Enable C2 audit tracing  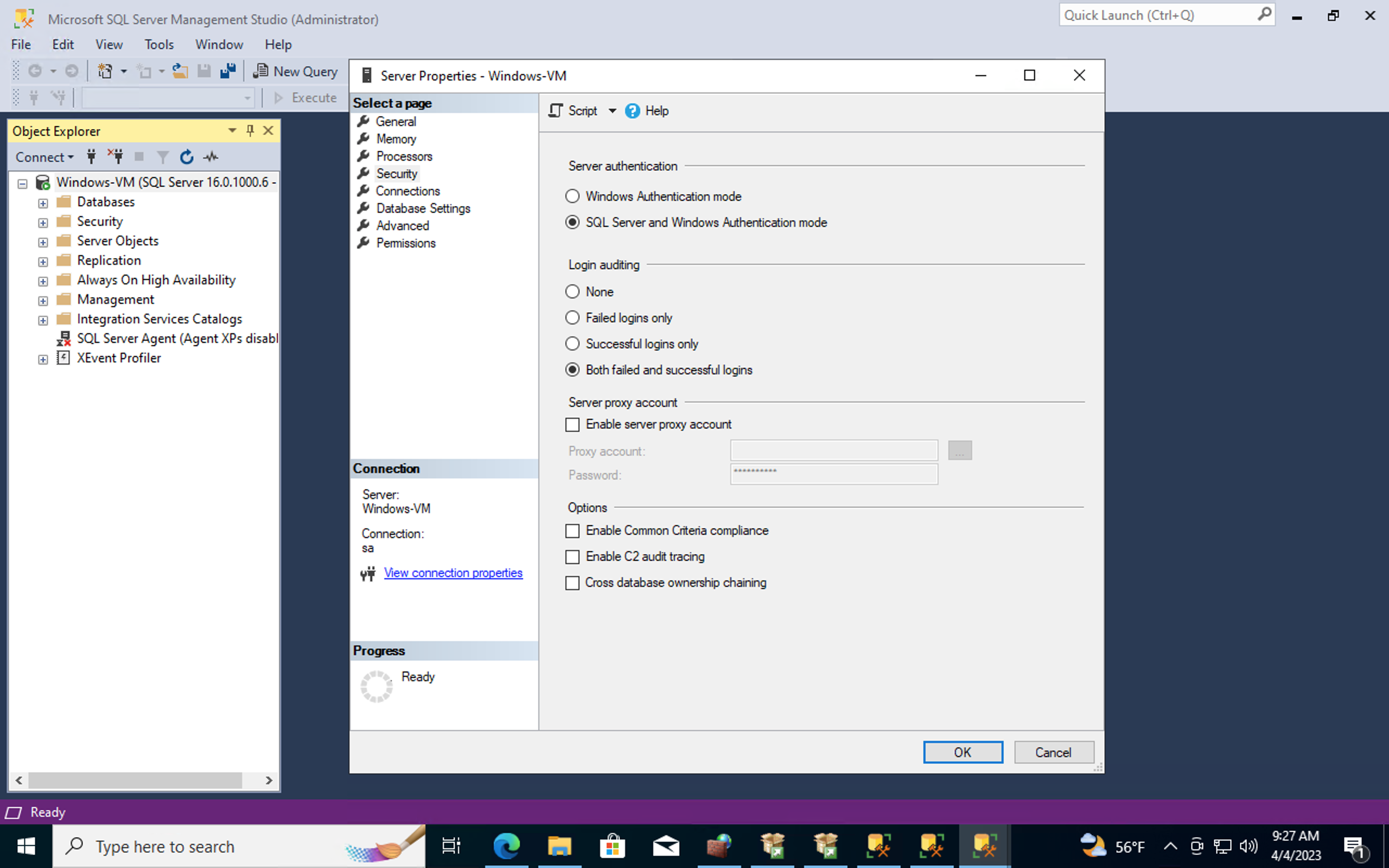572,557
